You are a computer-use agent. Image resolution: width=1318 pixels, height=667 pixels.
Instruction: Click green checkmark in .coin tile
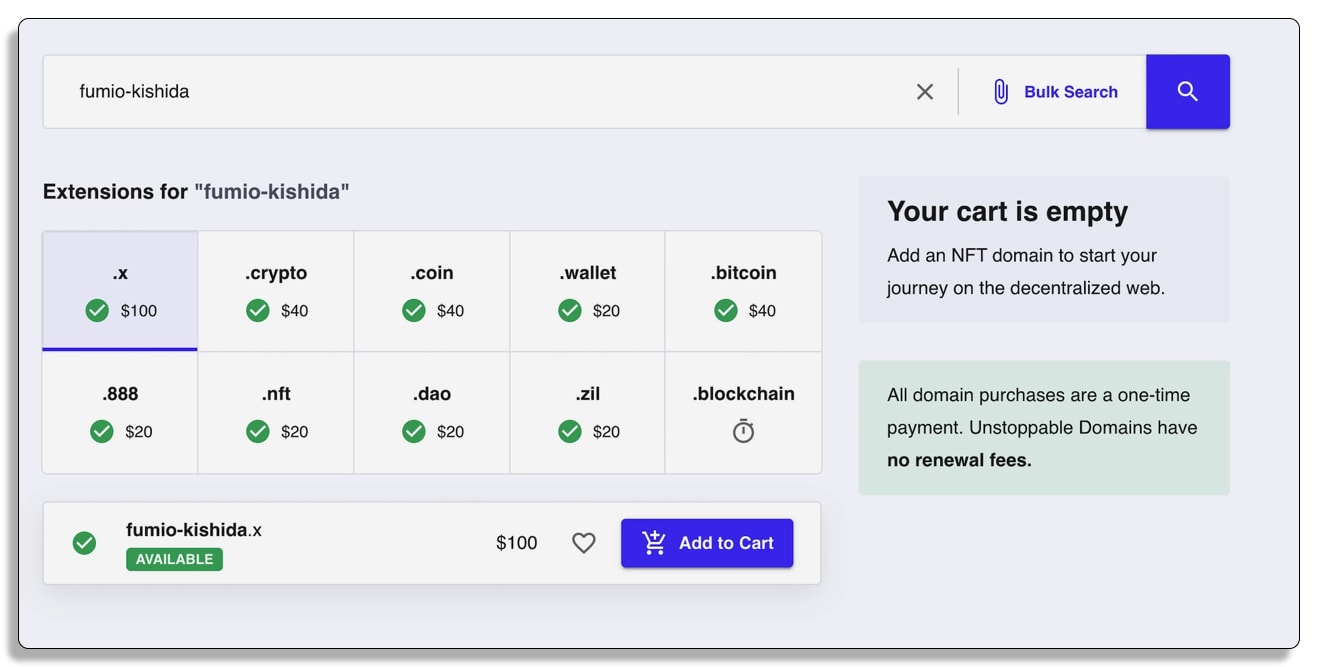(414, 311)
